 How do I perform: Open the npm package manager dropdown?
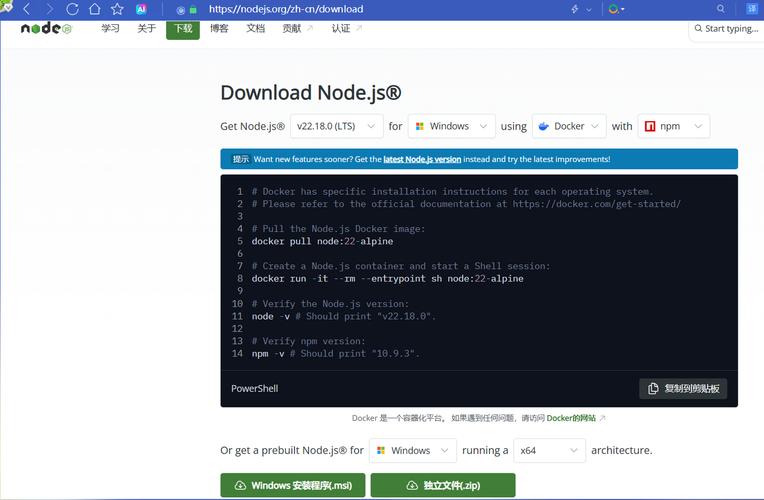click(673, 126)
